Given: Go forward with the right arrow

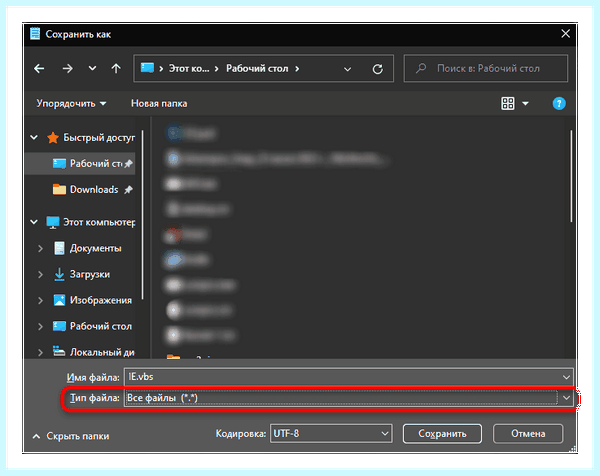Looking at the screenshot, I should click(68, 69).
